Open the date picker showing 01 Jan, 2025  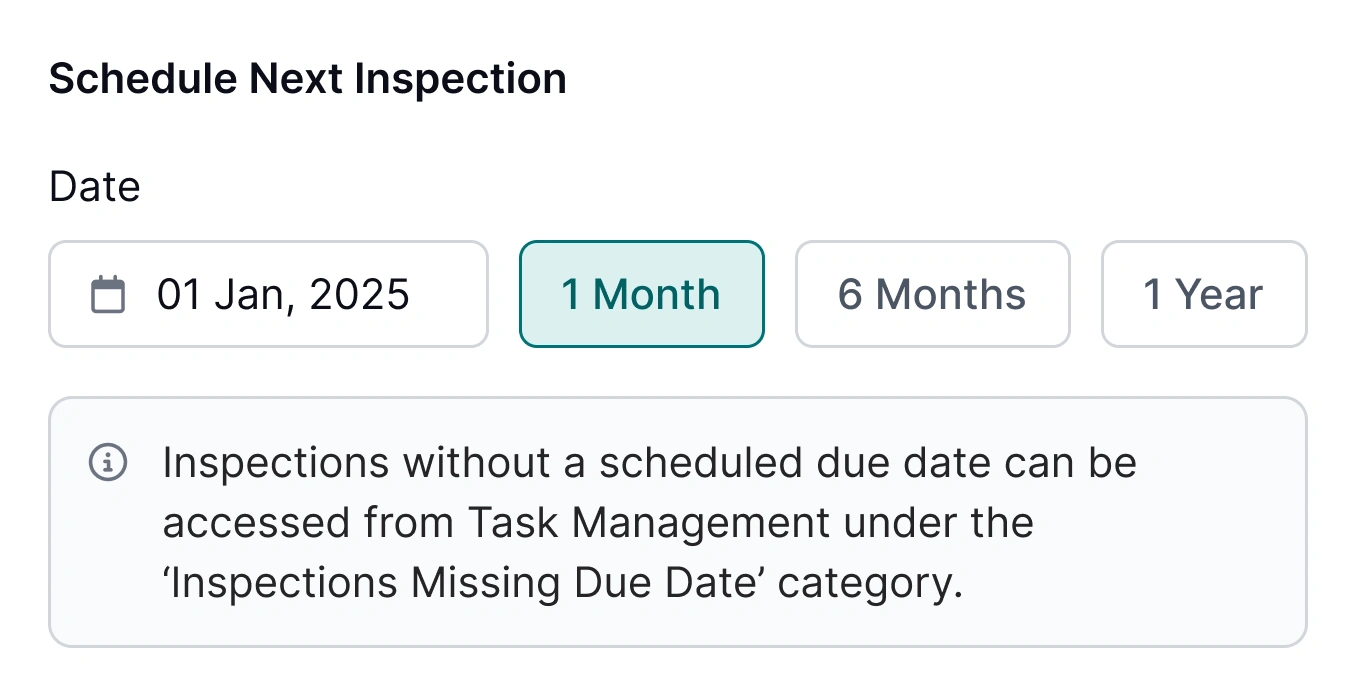click(268, 293)
